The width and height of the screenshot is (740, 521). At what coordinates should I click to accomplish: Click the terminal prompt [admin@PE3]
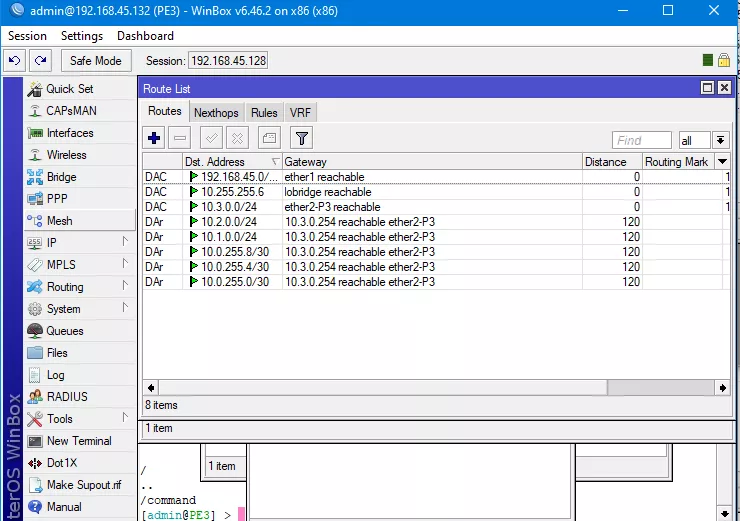point(178,515)
